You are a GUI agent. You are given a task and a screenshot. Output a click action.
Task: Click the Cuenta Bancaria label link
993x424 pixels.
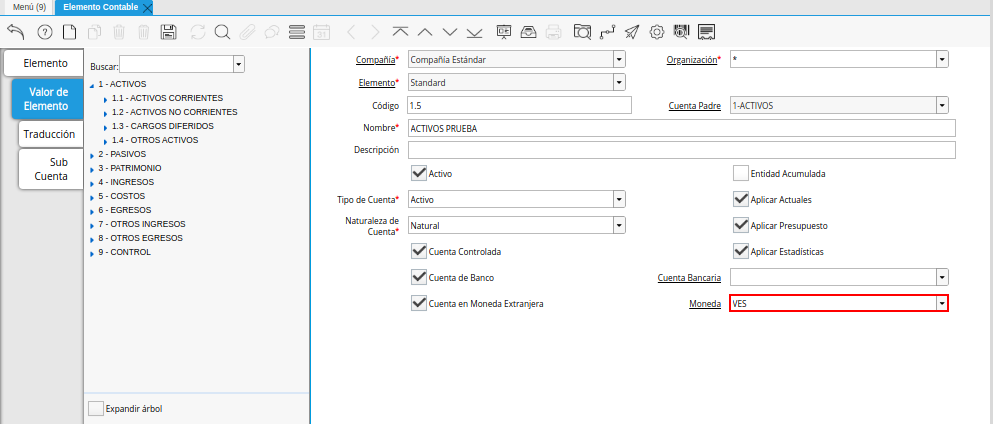click(x=687, y=277)
